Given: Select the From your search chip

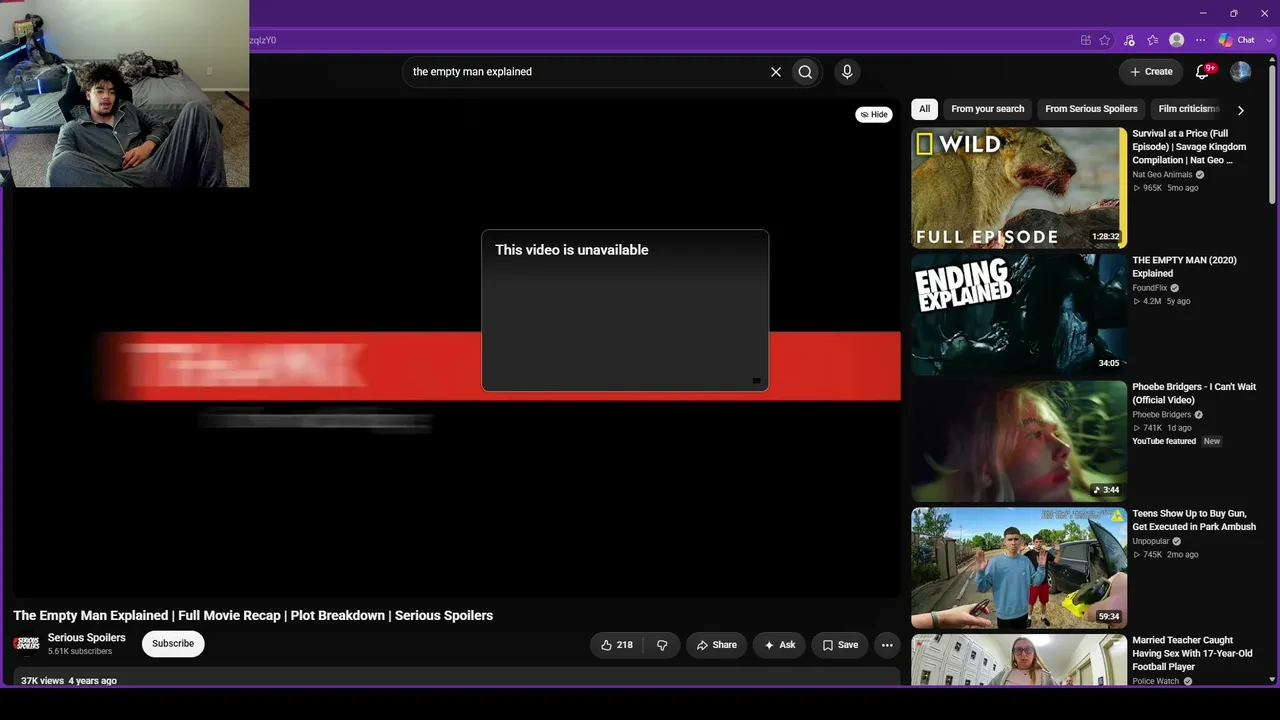Looking at the screenshot, I should pyautogui.click(x=988, y=109).
